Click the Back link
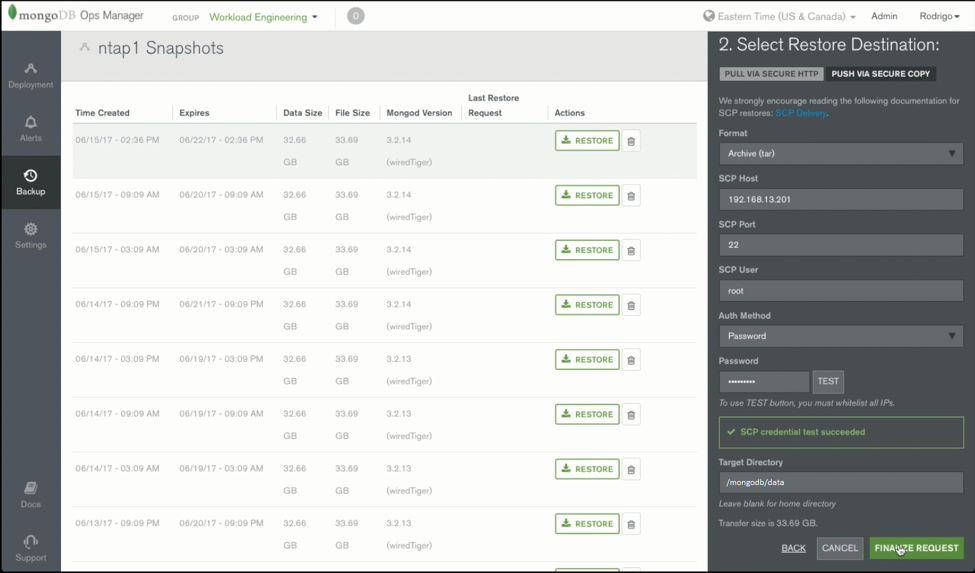 [793, 548]
